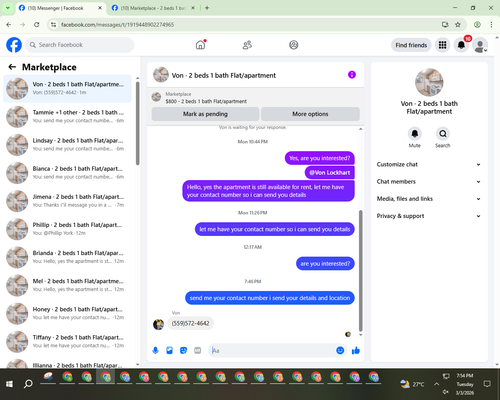
Task: Expand Media, files and links section
Action: pos(429,199)
